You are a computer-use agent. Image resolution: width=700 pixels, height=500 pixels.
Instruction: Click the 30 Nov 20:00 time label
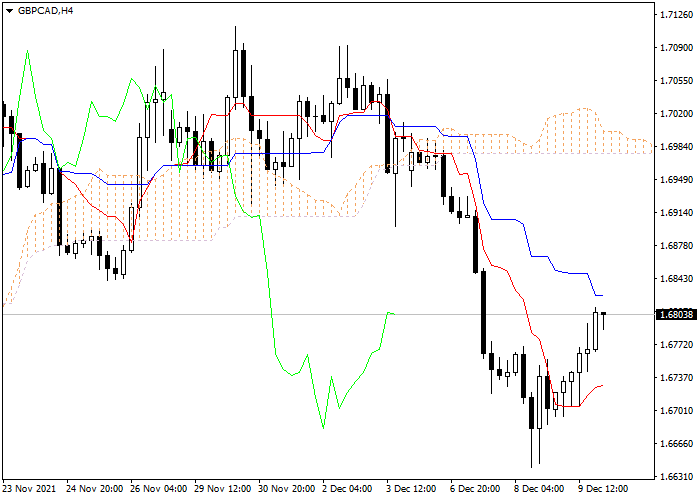tap(287, 489)
